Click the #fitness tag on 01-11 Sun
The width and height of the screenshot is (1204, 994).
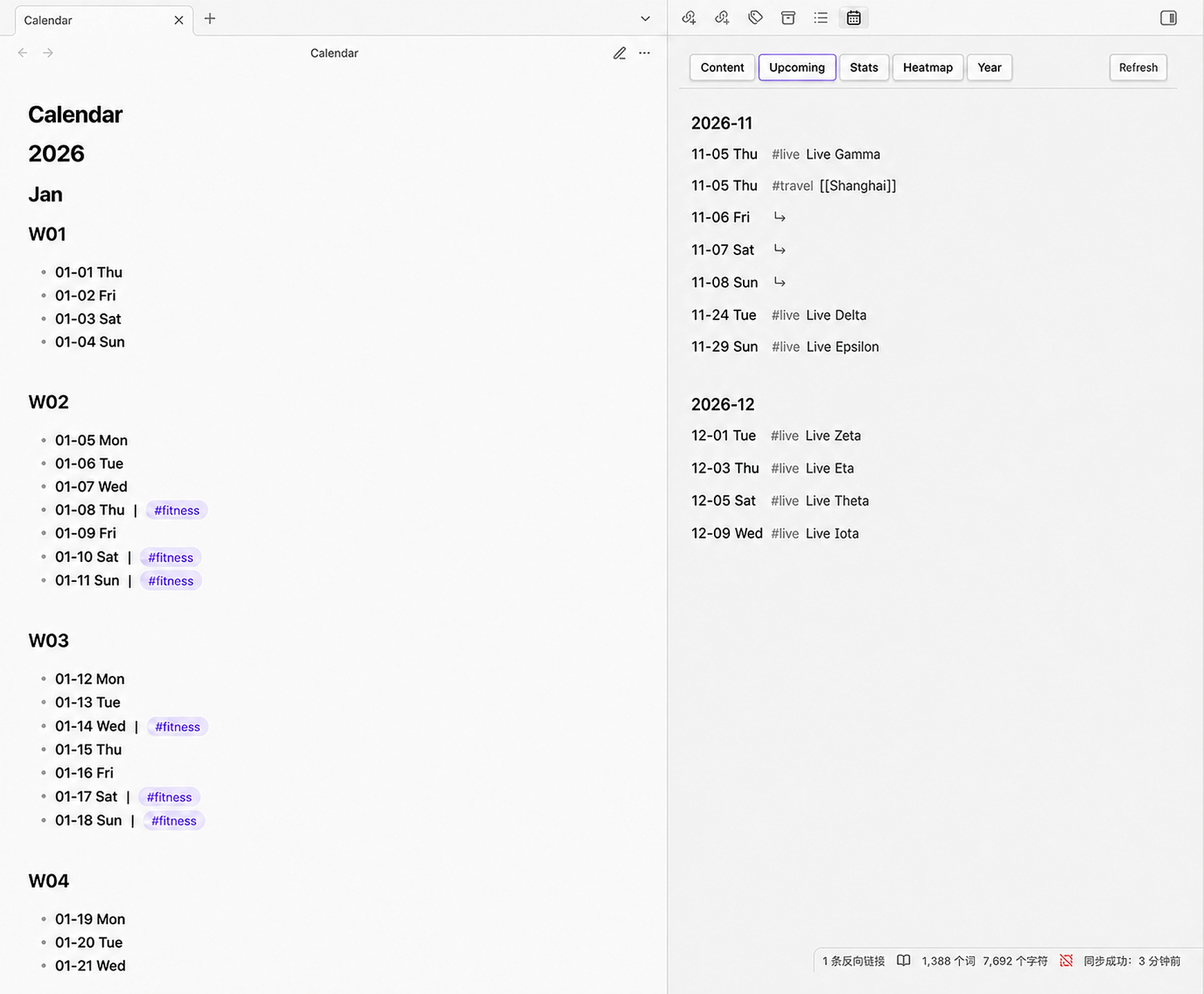click(x=171, y=581)
